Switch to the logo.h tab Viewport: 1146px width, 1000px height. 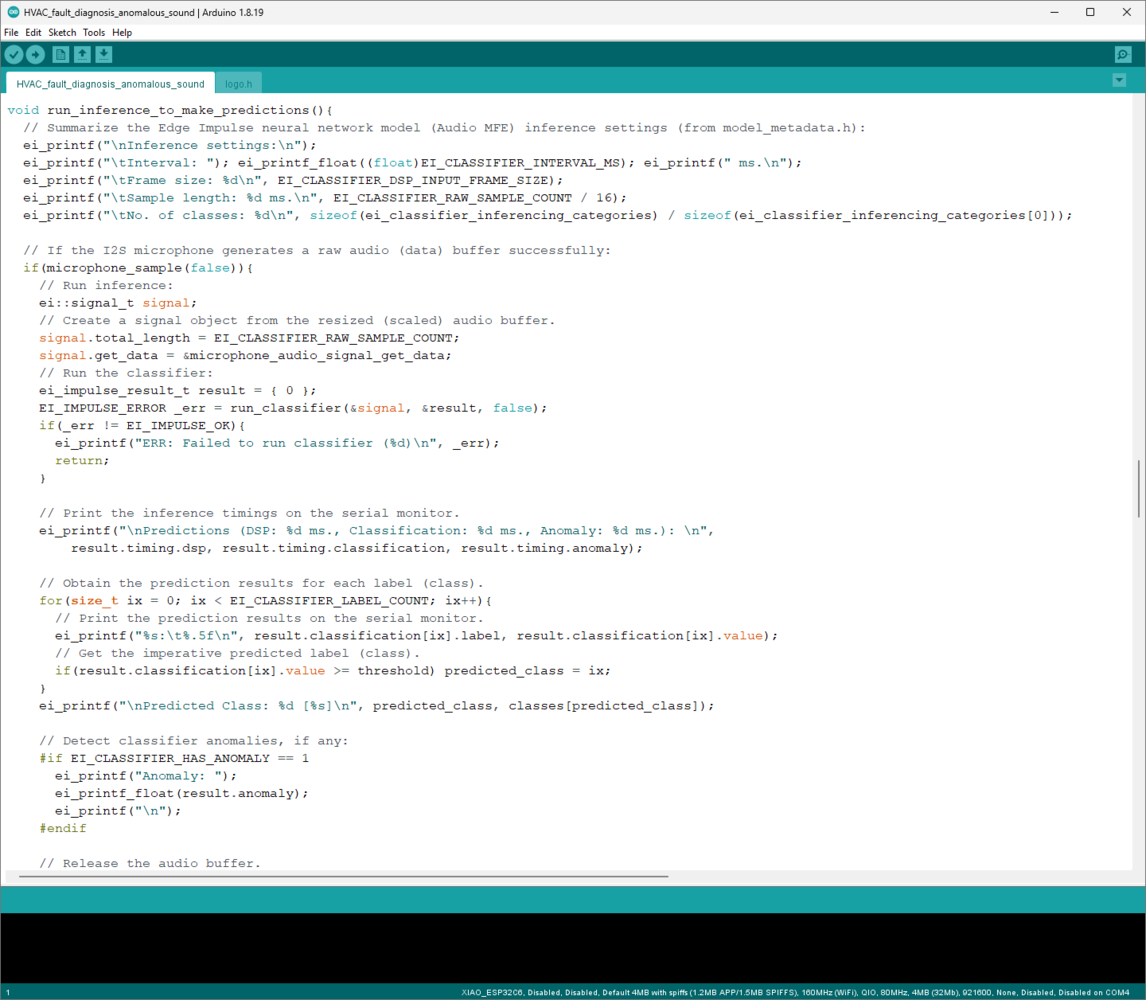[238, 84]
